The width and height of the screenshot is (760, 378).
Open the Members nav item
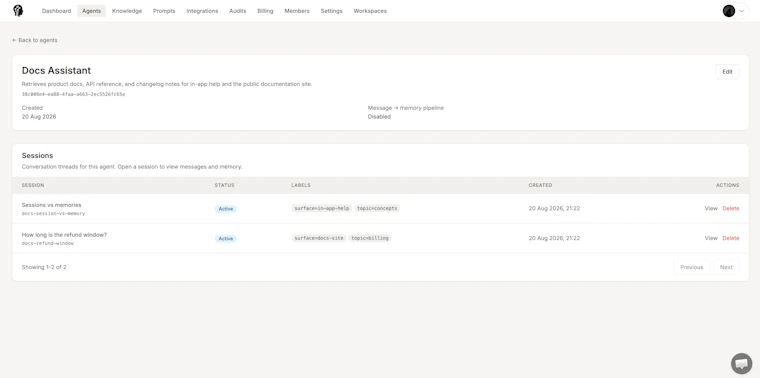click(x=297, y=11)
